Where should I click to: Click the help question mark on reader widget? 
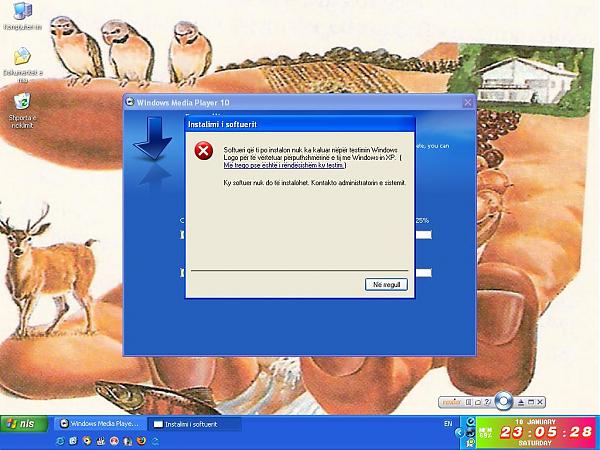pyautogui.click(x=487, y=402)
